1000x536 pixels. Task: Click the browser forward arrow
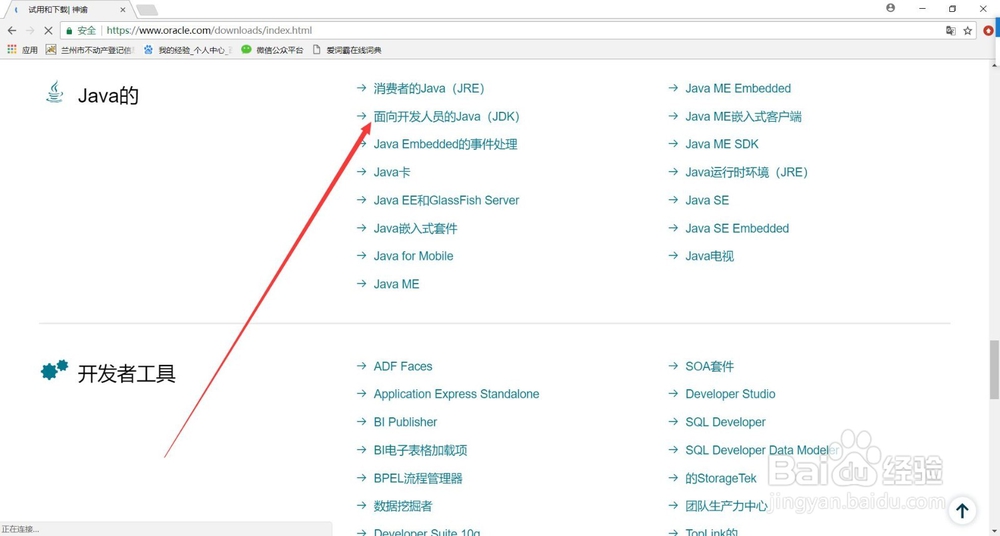pyautogui.click(x=30, y=30)
